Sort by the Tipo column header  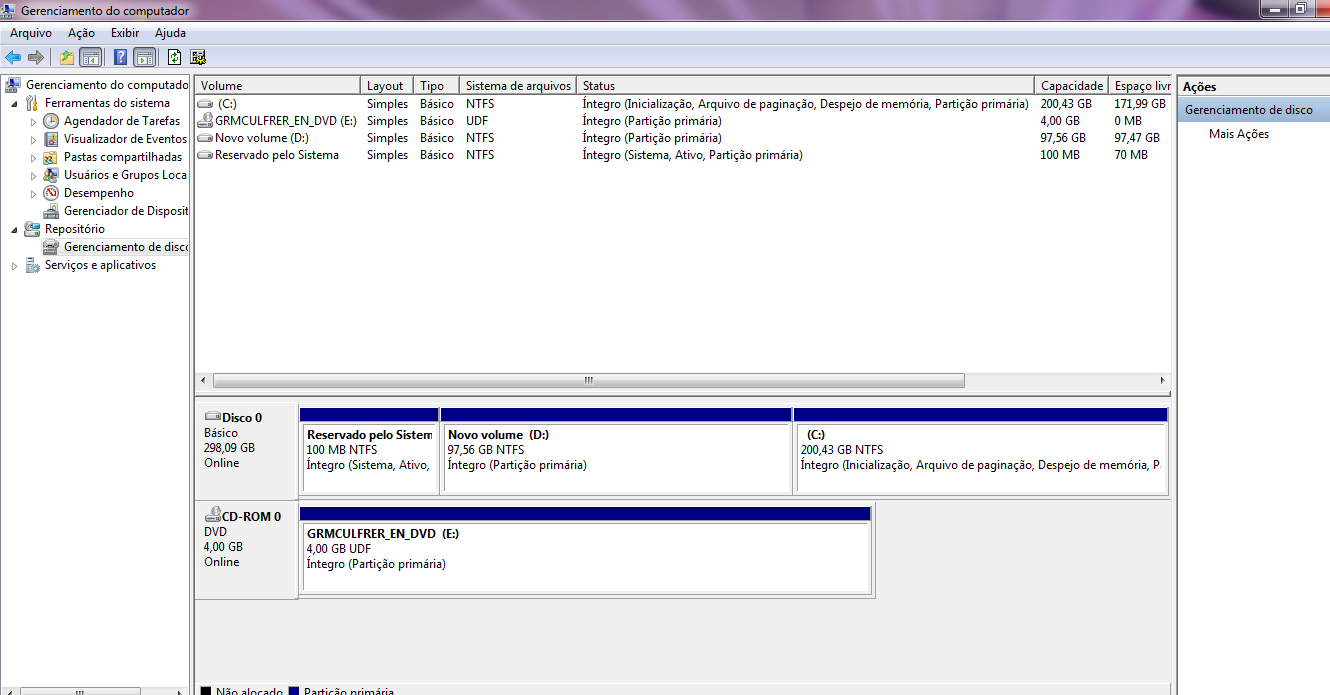click(x=437, y=86)
